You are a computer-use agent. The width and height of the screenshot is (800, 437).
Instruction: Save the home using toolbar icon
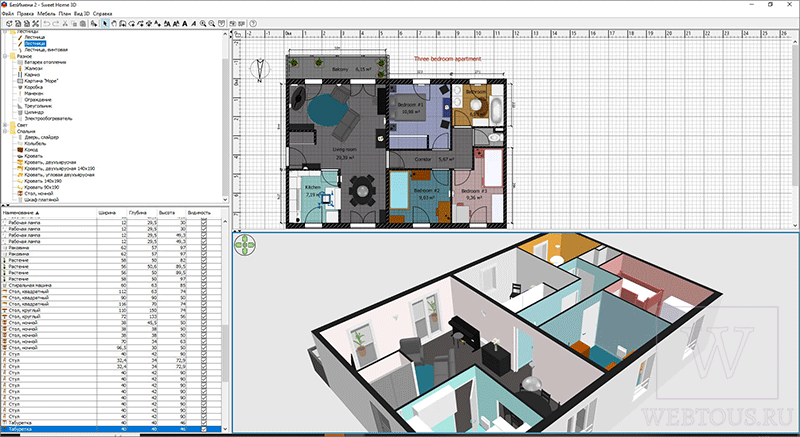click(x=27, y=23)
